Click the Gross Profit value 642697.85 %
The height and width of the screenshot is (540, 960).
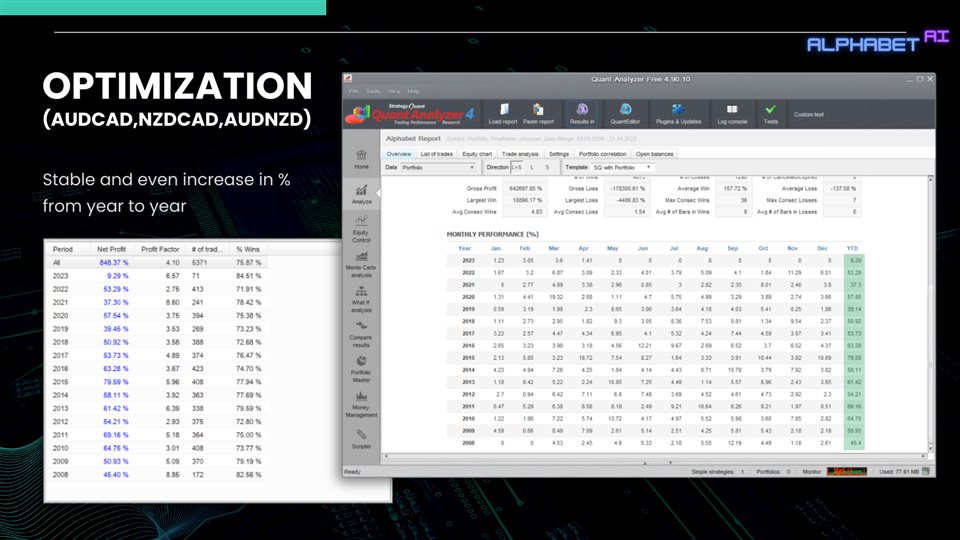pyautogui.click(x=525, y=189)
